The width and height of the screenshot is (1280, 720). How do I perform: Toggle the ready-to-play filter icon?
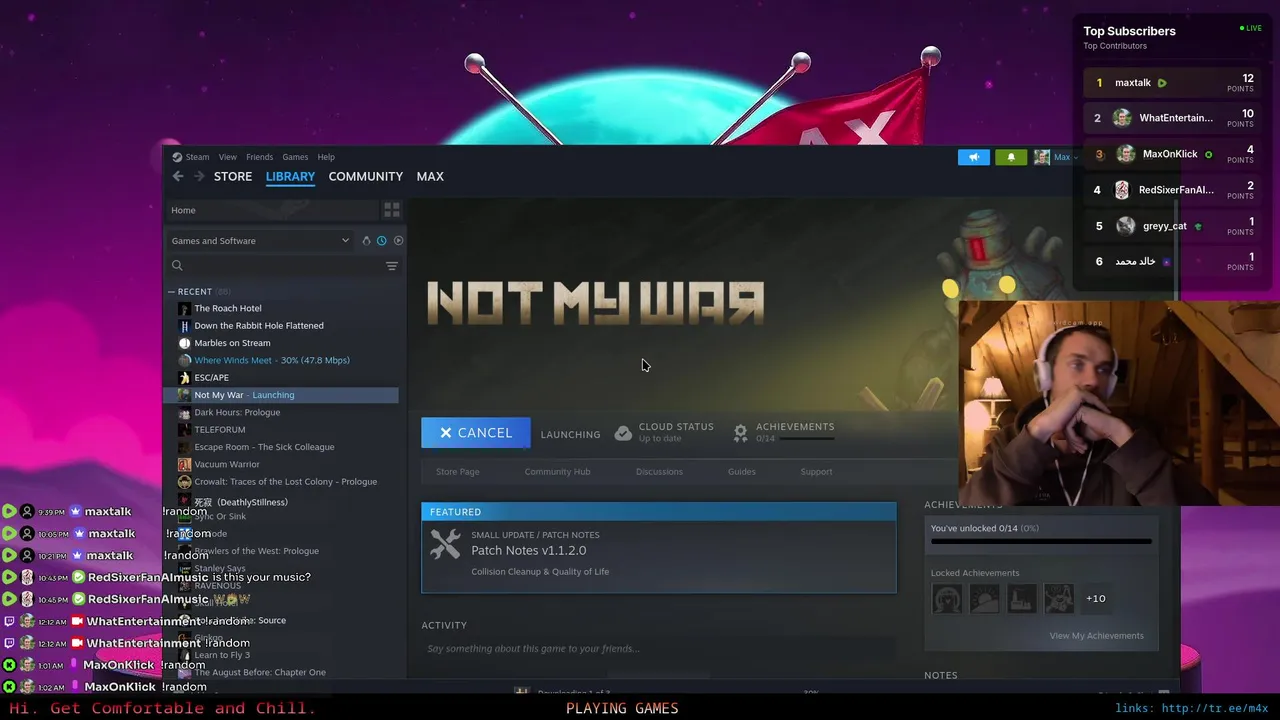(398, 240)
